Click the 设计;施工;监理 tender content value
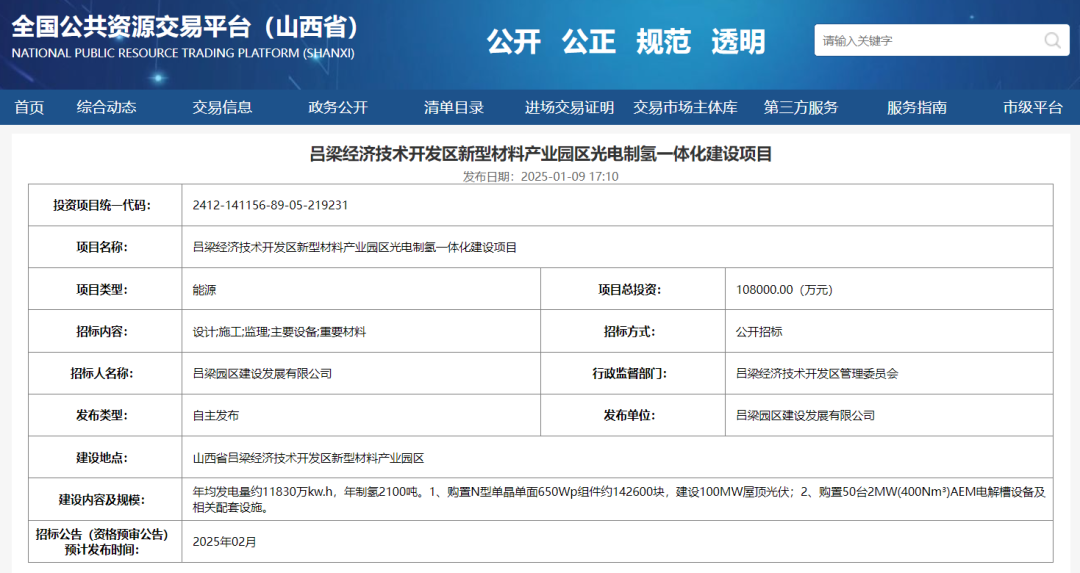The height and width of the screenshot is (573, 1080). coord(279,332)
